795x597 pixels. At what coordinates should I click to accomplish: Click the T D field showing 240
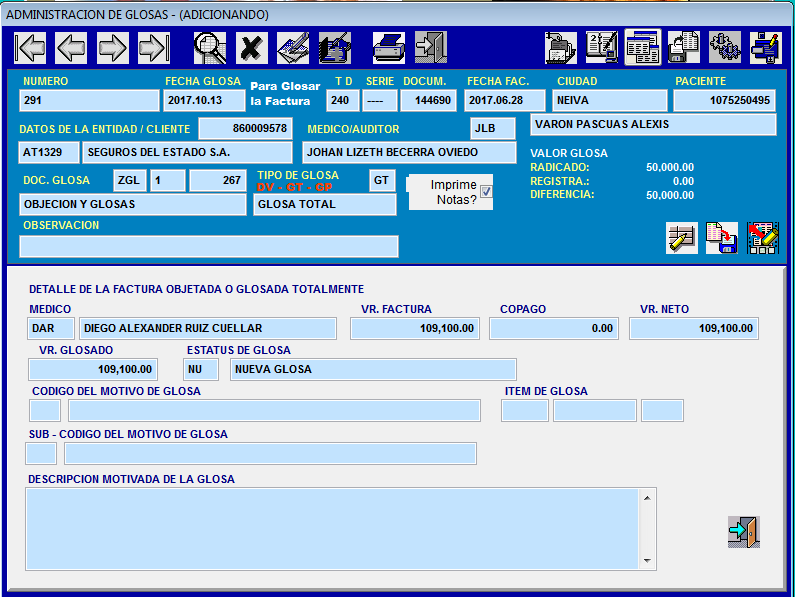tap(343, 100)
